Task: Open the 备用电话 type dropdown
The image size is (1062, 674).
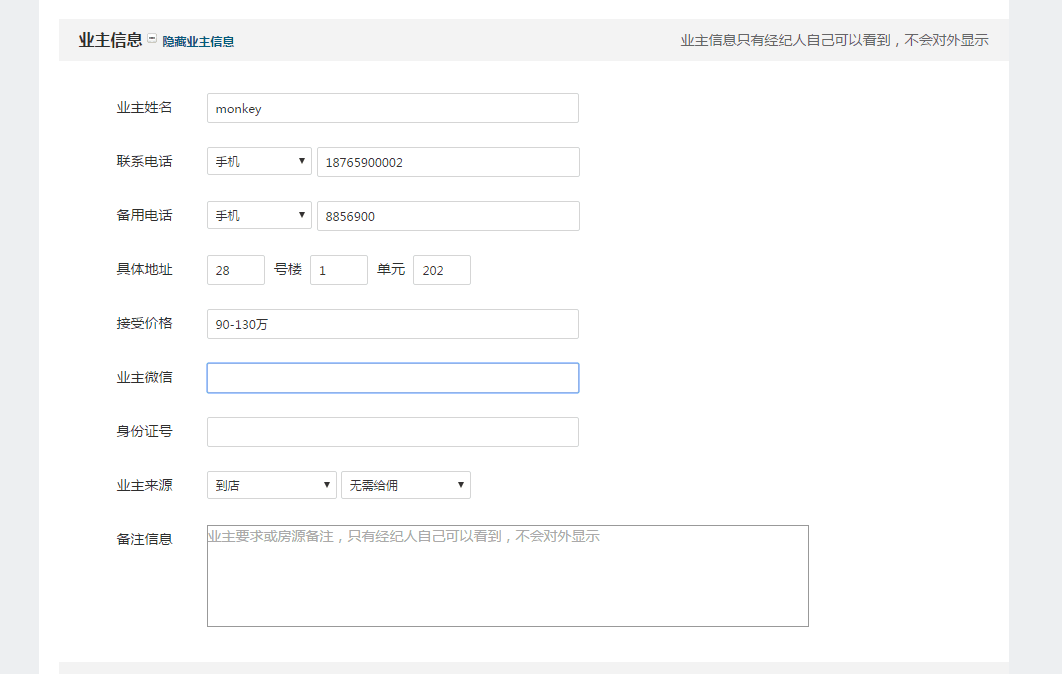Action: (259, 215)
